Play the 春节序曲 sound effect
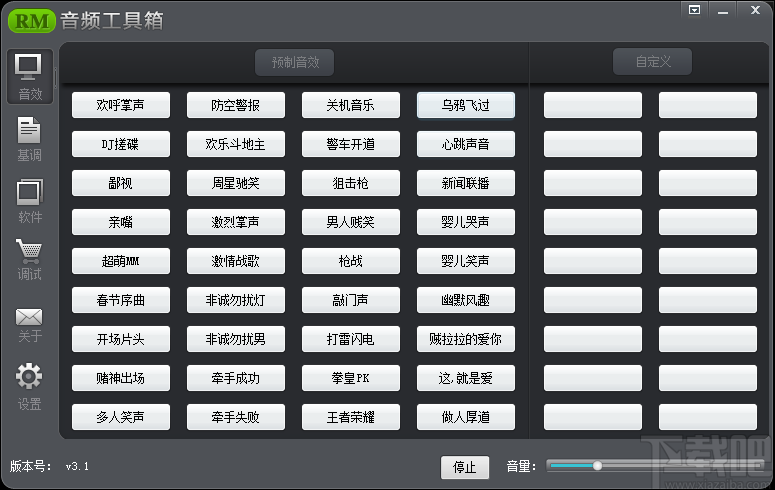 tap(121, 300)
